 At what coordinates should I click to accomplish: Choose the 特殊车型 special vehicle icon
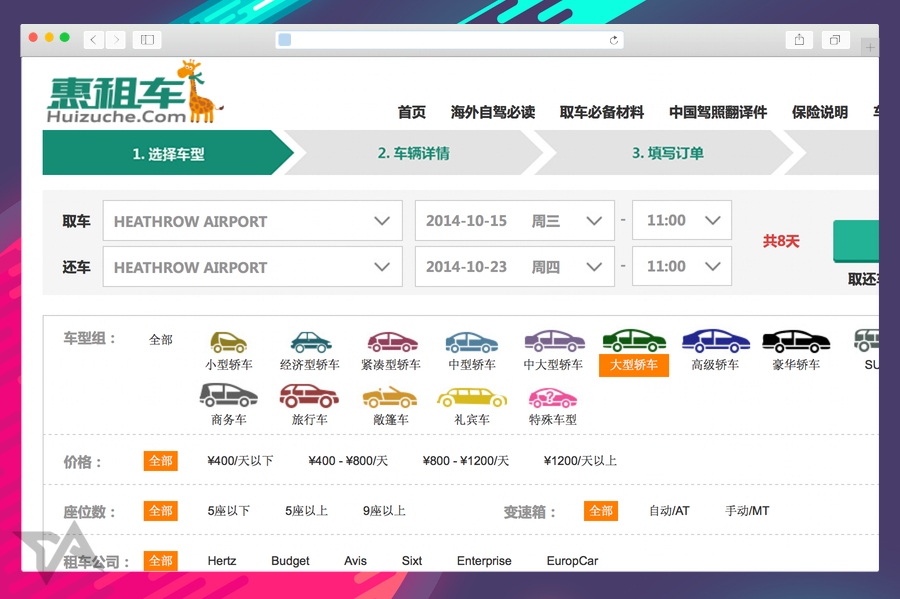[x=552, y=397]
